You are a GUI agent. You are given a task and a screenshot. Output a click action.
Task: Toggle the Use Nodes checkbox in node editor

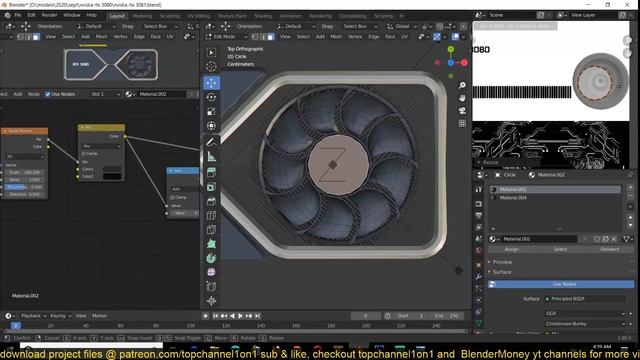click(48, 94)
